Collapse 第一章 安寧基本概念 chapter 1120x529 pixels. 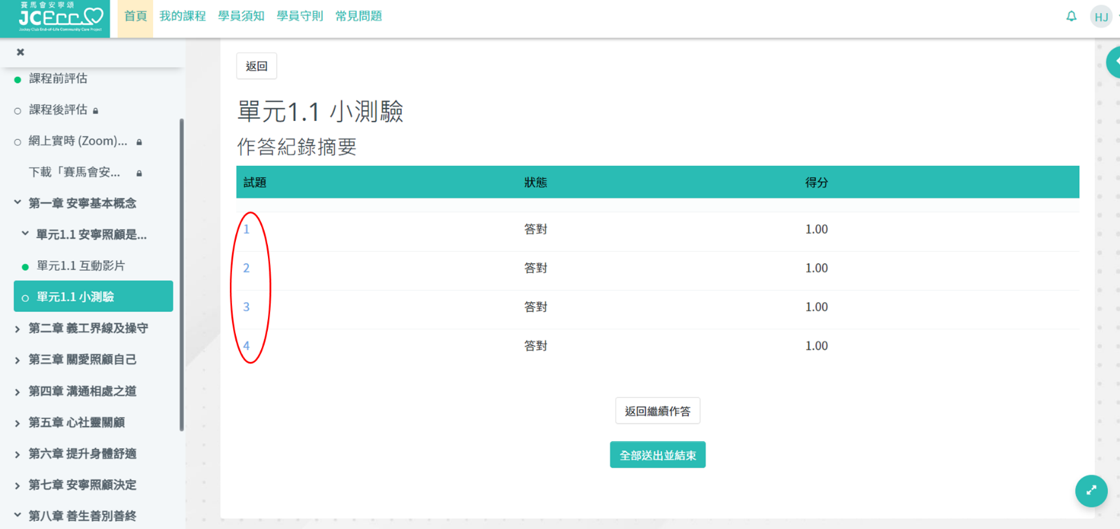(18, 203)
